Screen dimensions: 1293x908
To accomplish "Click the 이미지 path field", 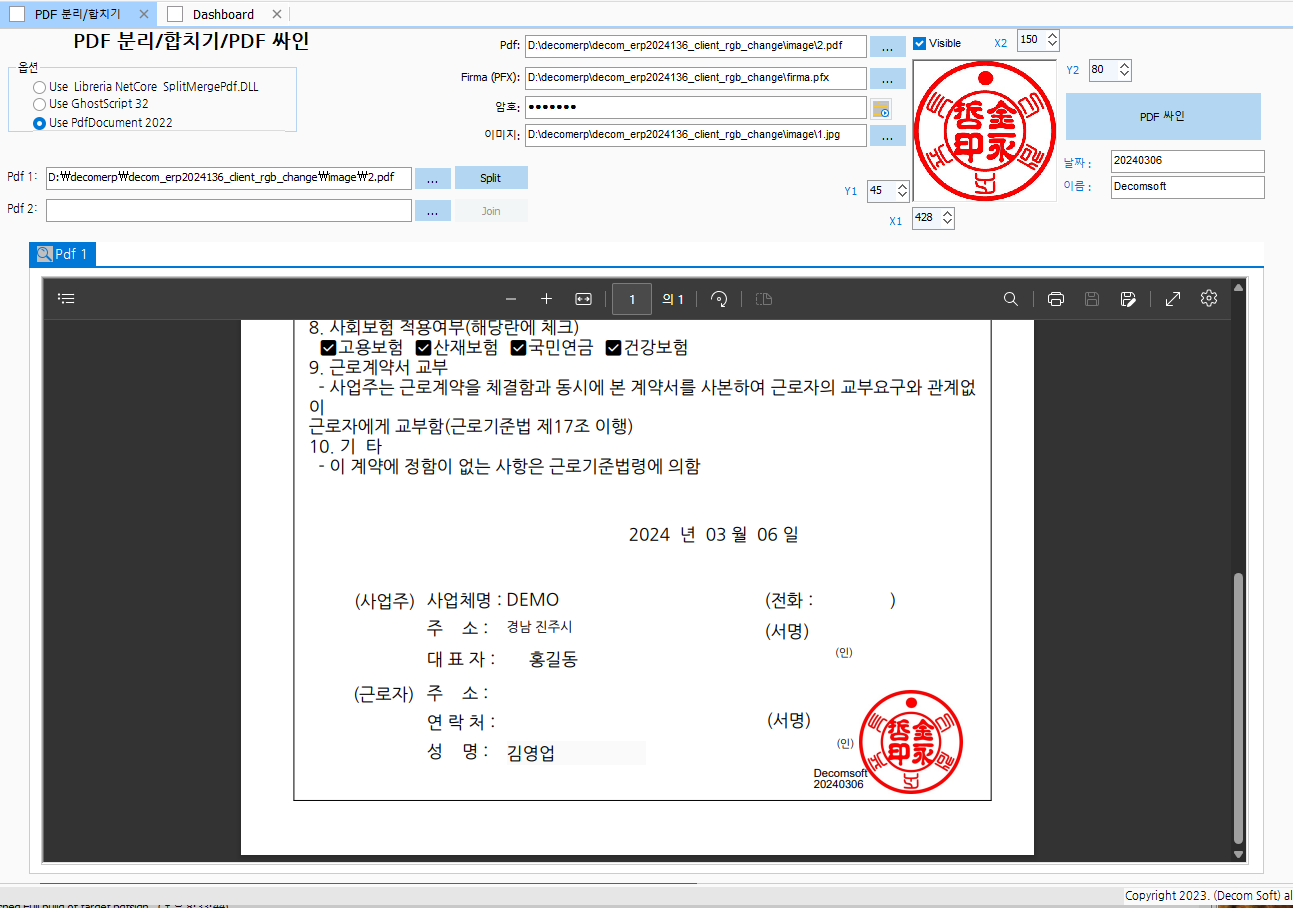I will pos(695,135).
